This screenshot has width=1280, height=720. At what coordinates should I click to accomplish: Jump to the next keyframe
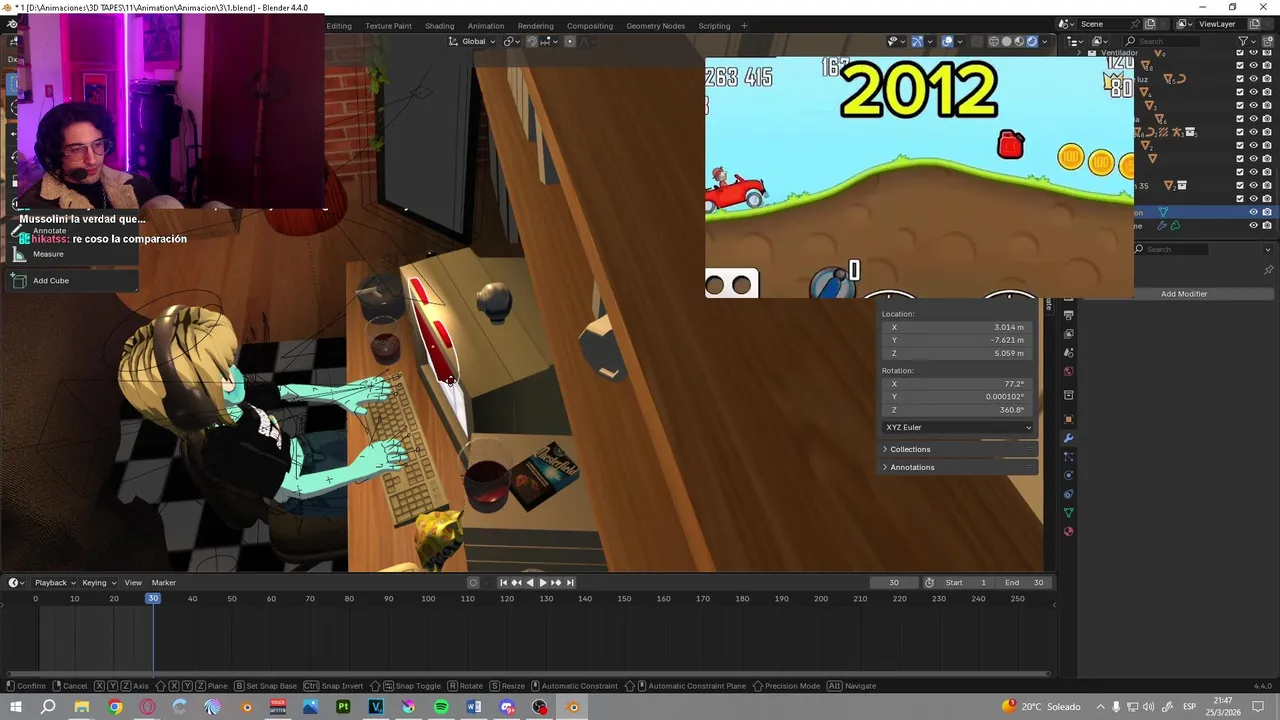click(556, 582)
